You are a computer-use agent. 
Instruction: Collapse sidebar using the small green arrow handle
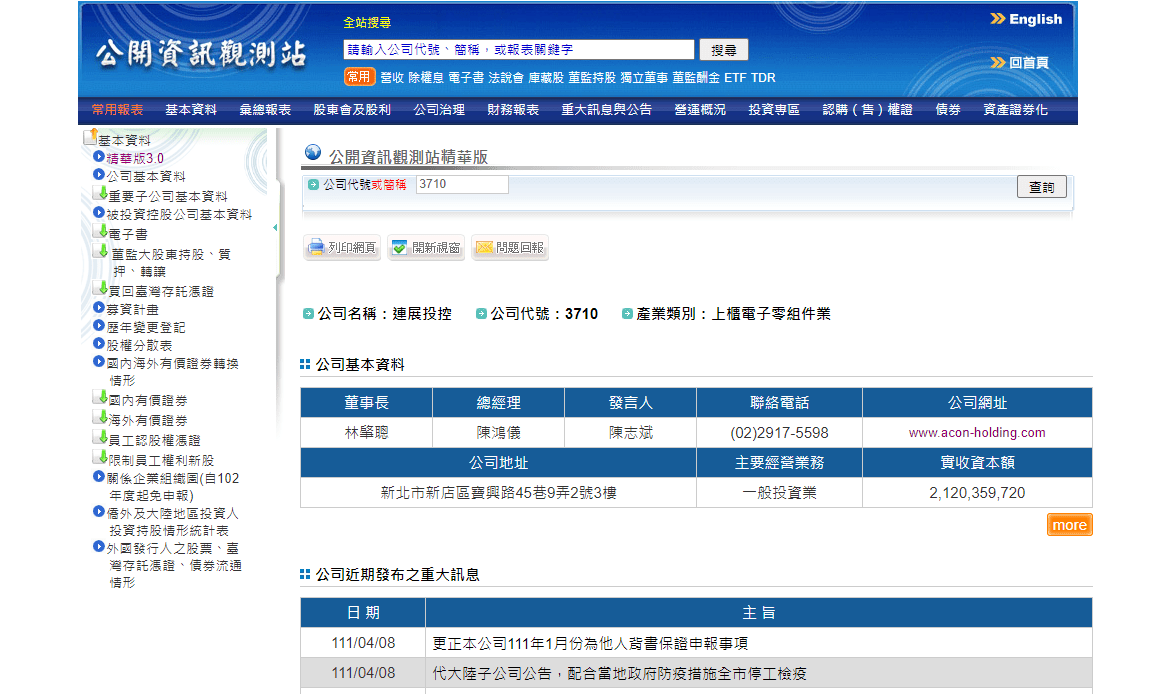point(275,228)
